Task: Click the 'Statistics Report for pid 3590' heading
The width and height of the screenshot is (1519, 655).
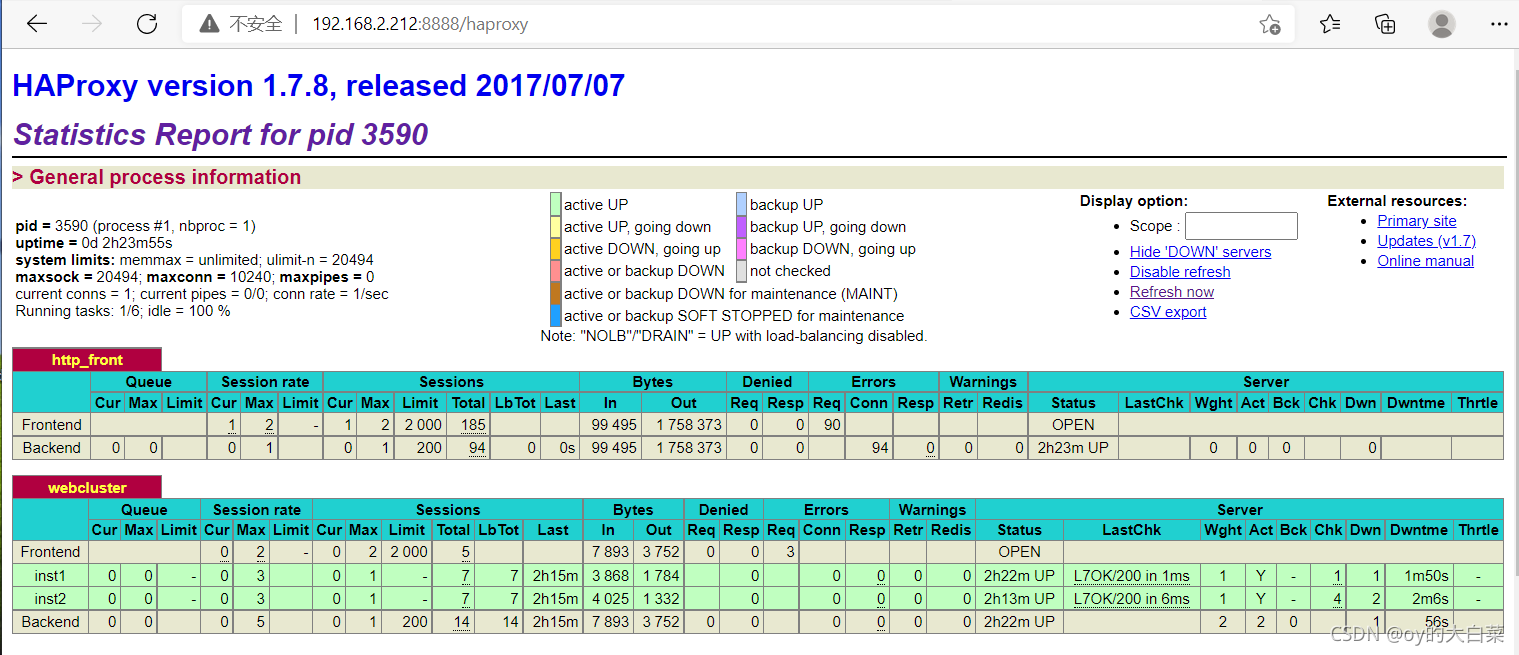Action: click(x=220, y=135)
